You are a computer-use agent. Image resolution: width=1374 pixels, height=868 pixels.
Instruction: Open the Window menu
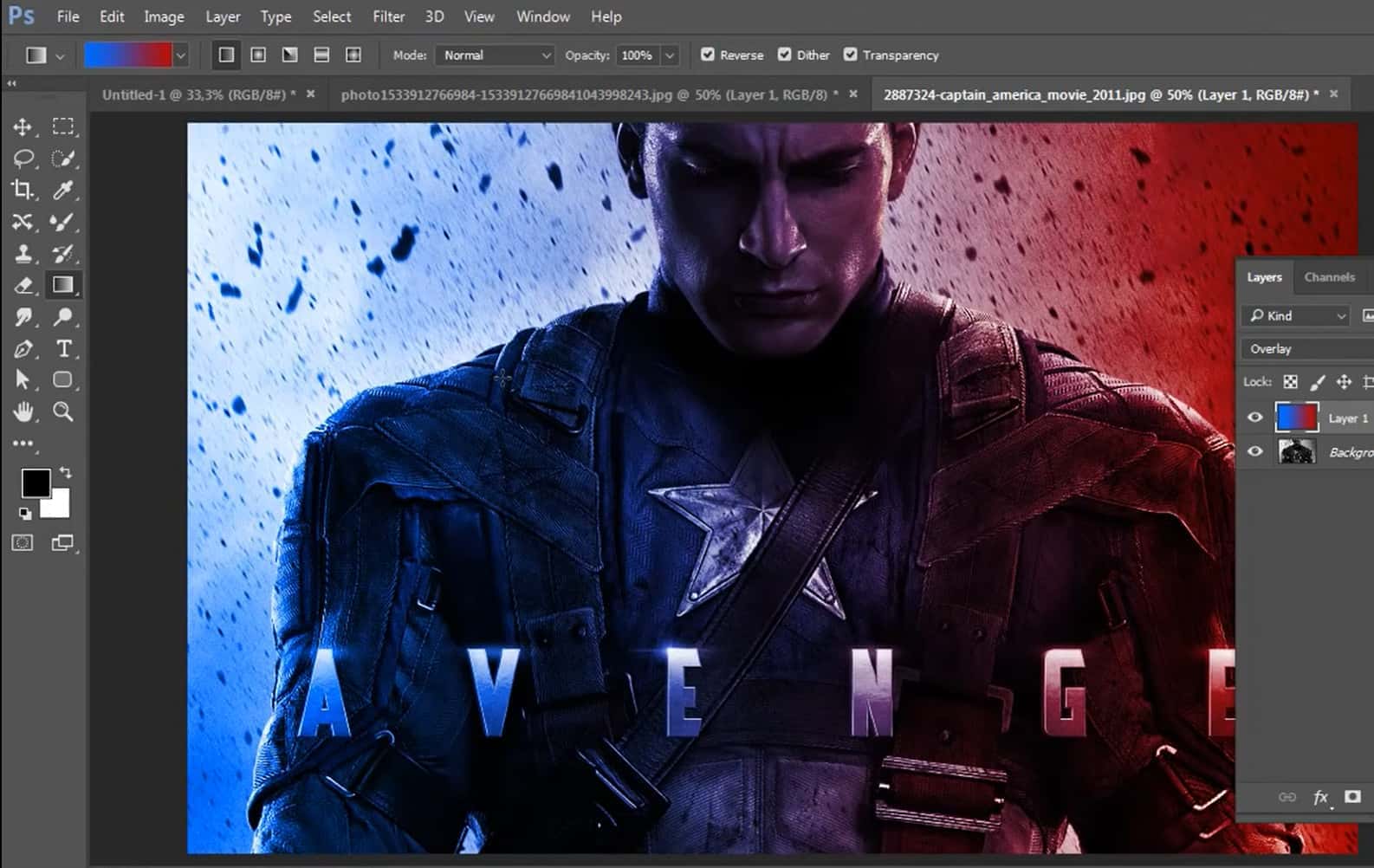click(x=543, y=16)
